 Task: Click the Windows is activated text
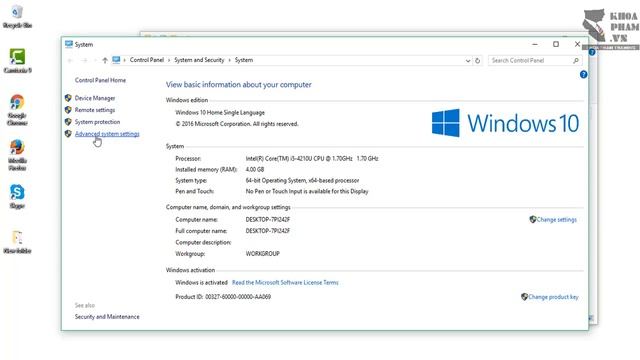[x=201, y=282]
